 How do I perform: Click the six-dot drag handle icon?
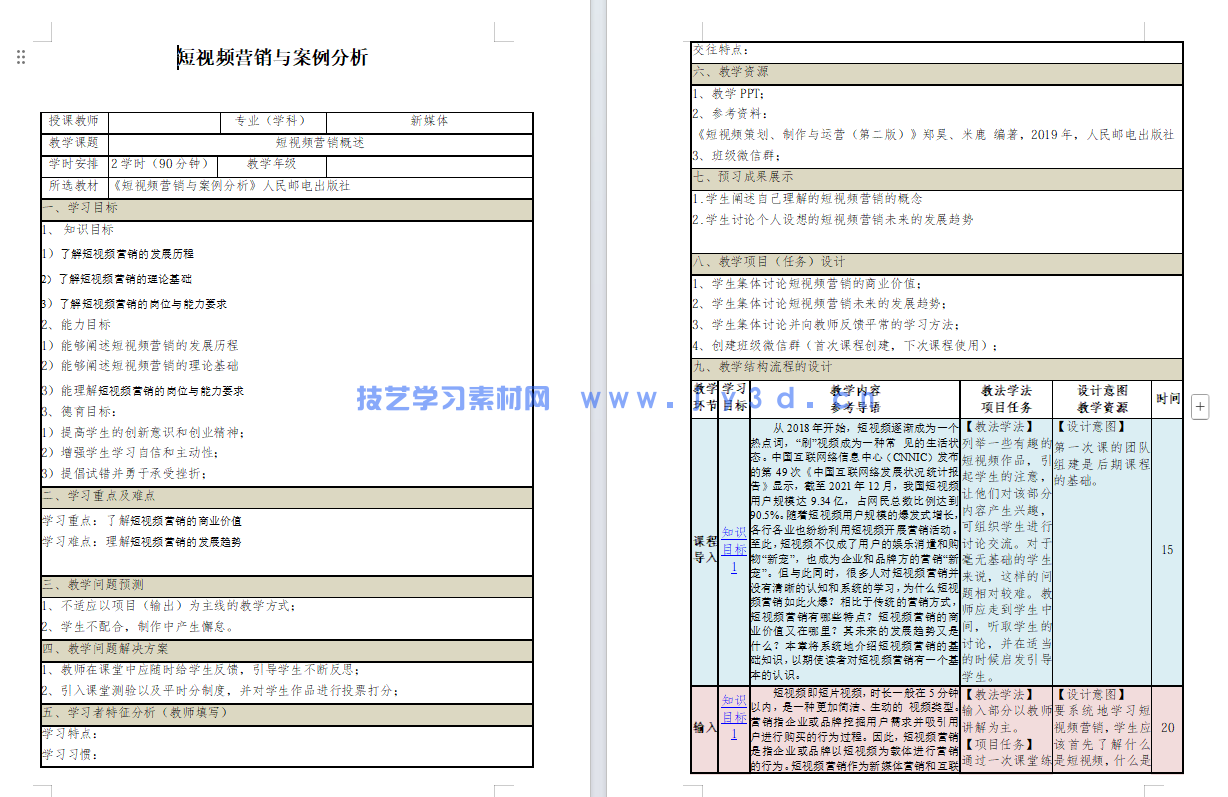pos(20,57)
